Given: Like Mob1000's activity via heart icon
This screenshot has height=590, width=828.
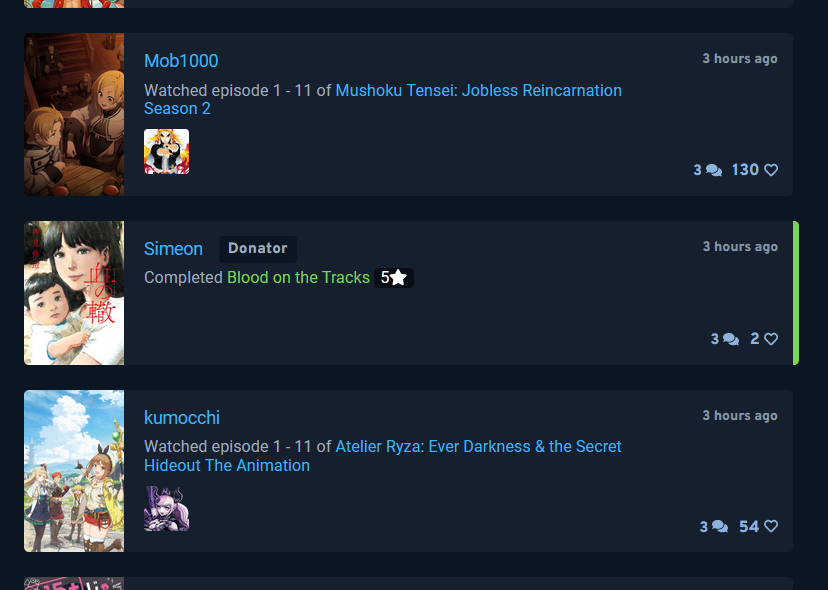Looking at the screenshot, I should click(771, 170).
